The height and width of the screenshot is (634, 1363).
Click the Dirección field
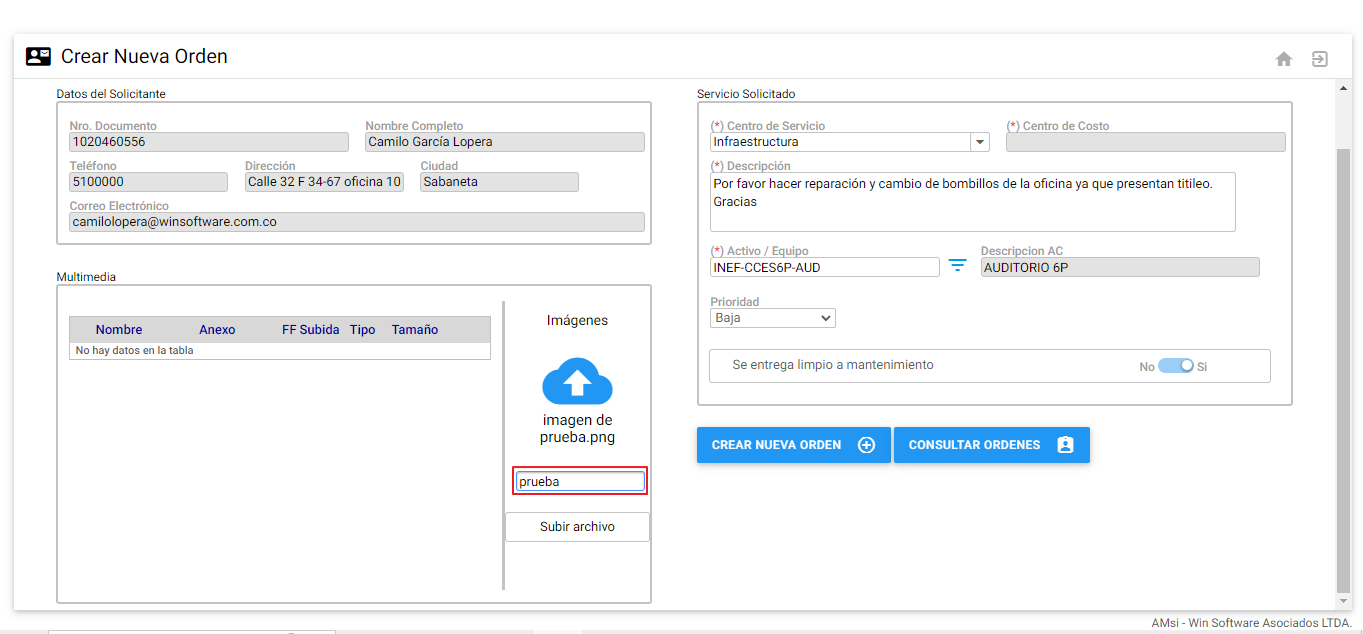pyautogui.click(x=324, y=182)
